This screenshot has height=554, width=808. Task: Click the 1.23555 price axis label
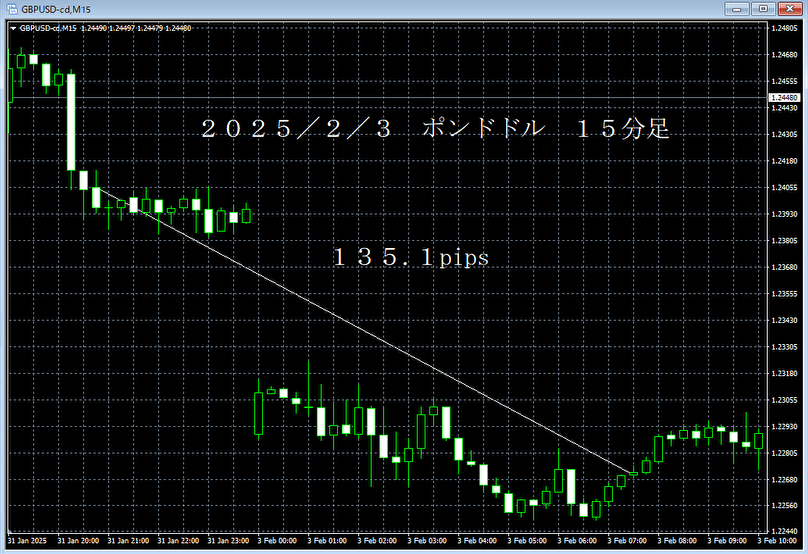click(784, 294)
